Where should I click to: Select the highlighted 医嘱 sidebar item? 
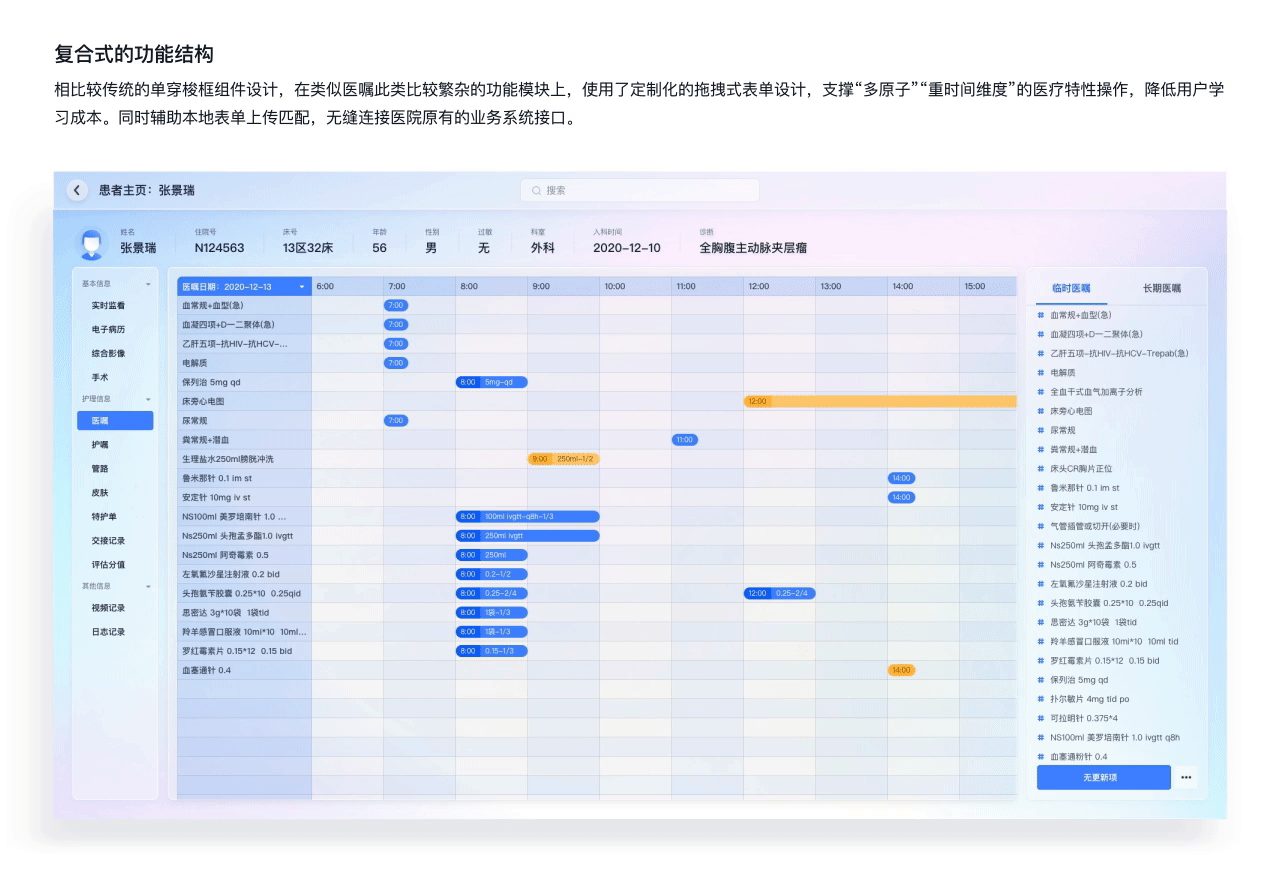coord(115,421)
